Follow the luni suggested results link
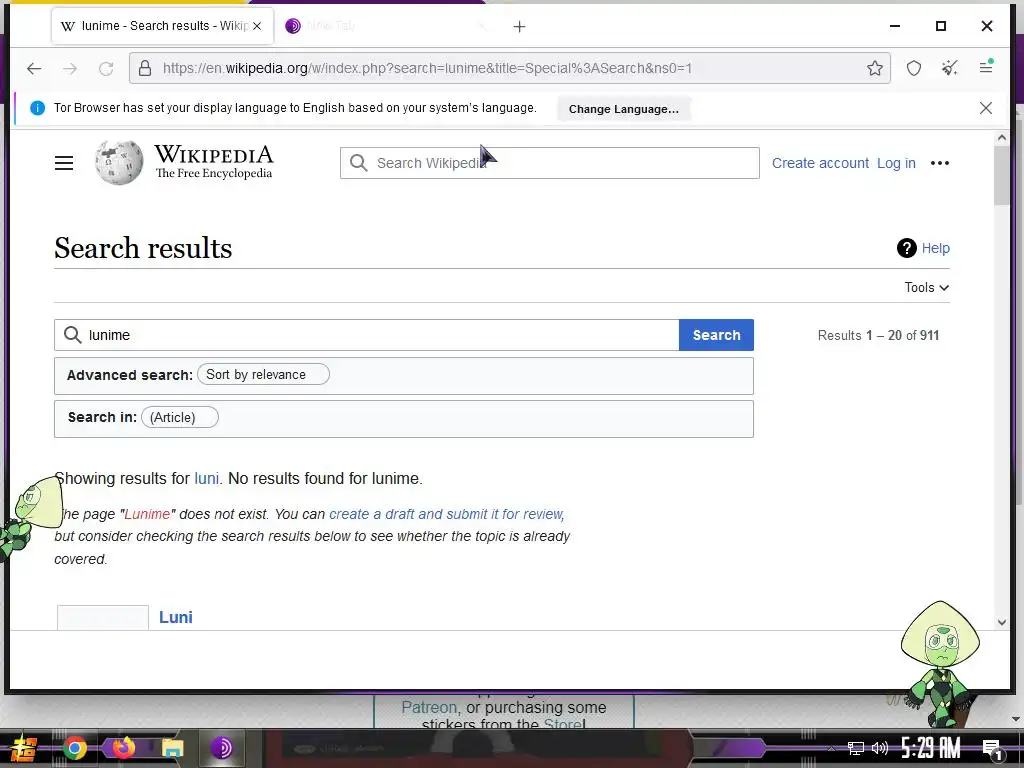The height and width of the screenshot is (768, 1024). pyautogui.click(x=206, y=479)
